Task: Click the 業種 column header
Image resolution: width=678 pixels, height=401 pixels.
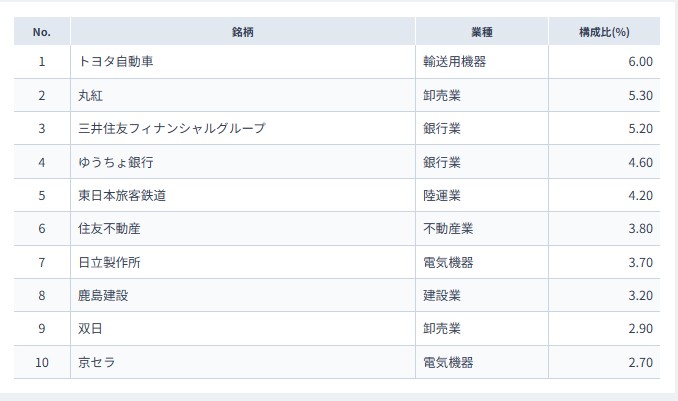Action: pyautogui.click(x=482, y=32)
